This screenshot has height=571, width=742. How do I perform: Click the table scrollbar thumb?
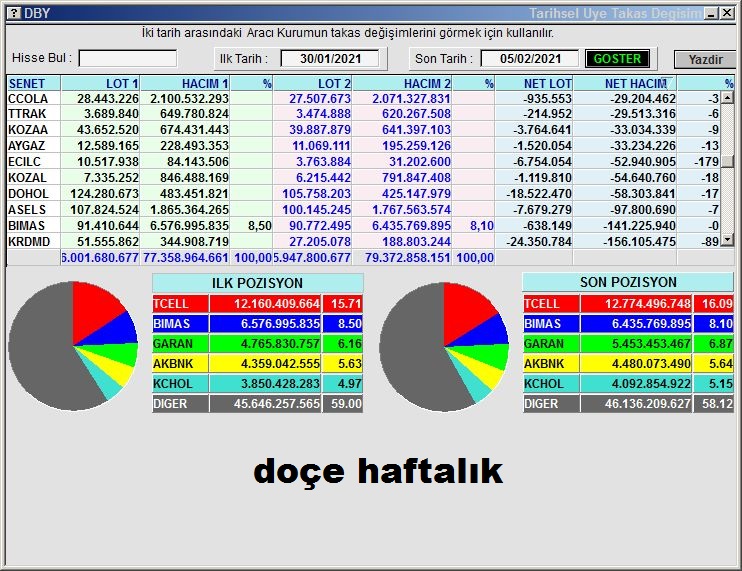click(727, 161)
